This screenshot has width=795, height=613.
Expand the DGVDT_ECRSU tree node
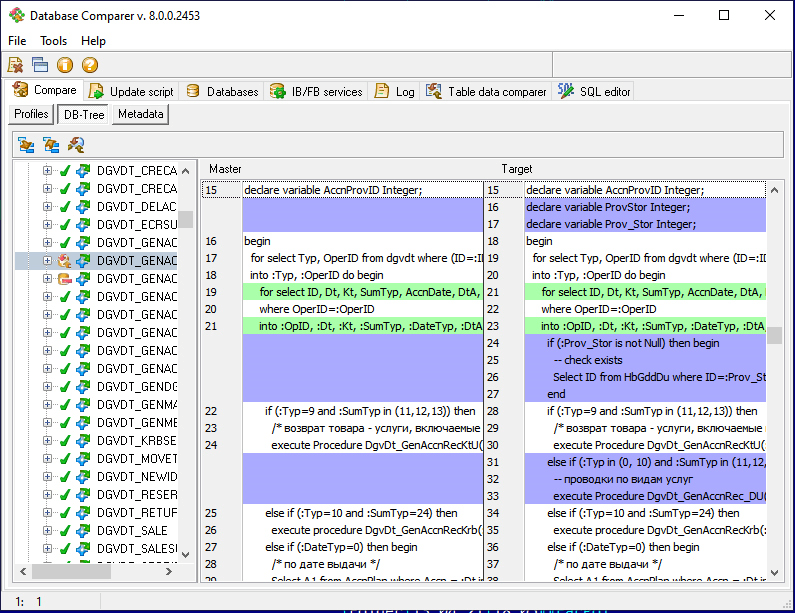(x=47, y=224)
